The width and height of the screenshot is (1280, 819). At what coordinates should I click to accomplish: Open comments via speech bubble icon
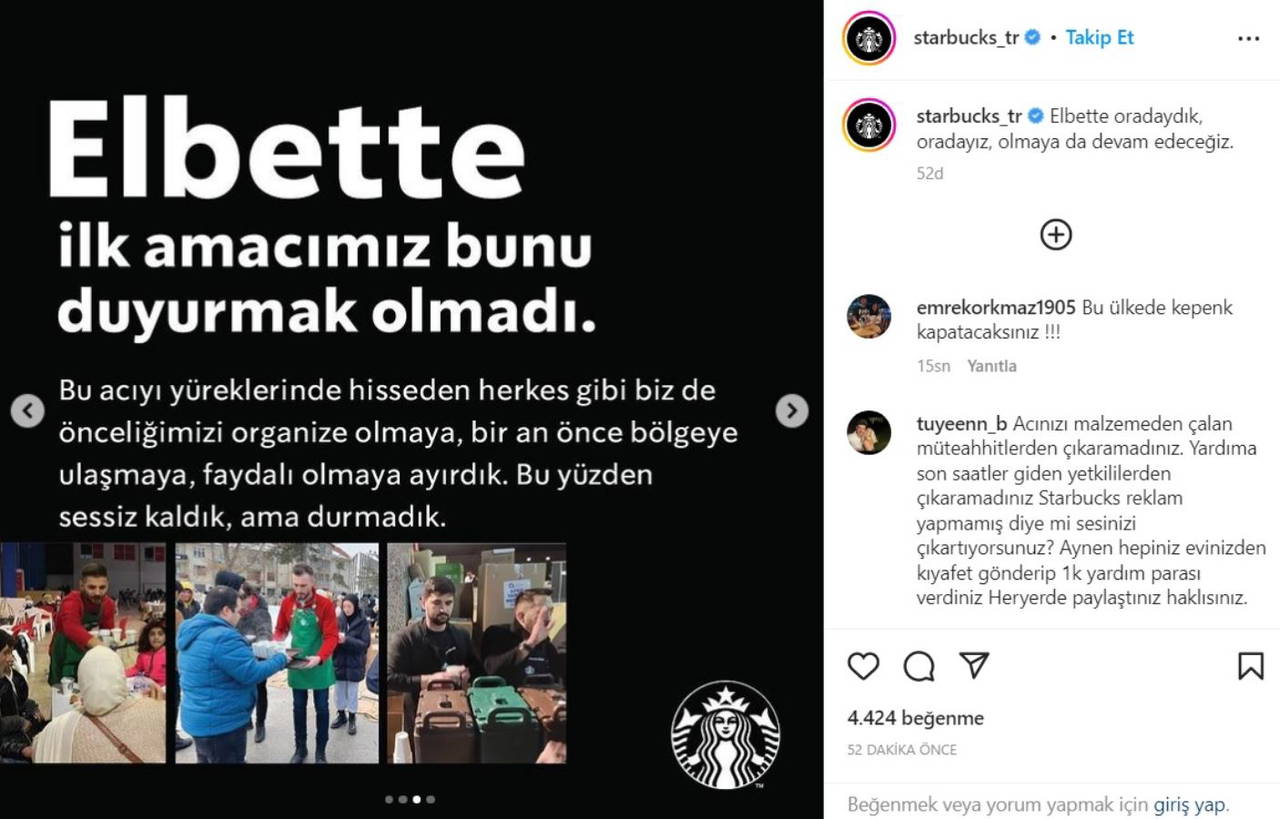click(x=919, y=666)
